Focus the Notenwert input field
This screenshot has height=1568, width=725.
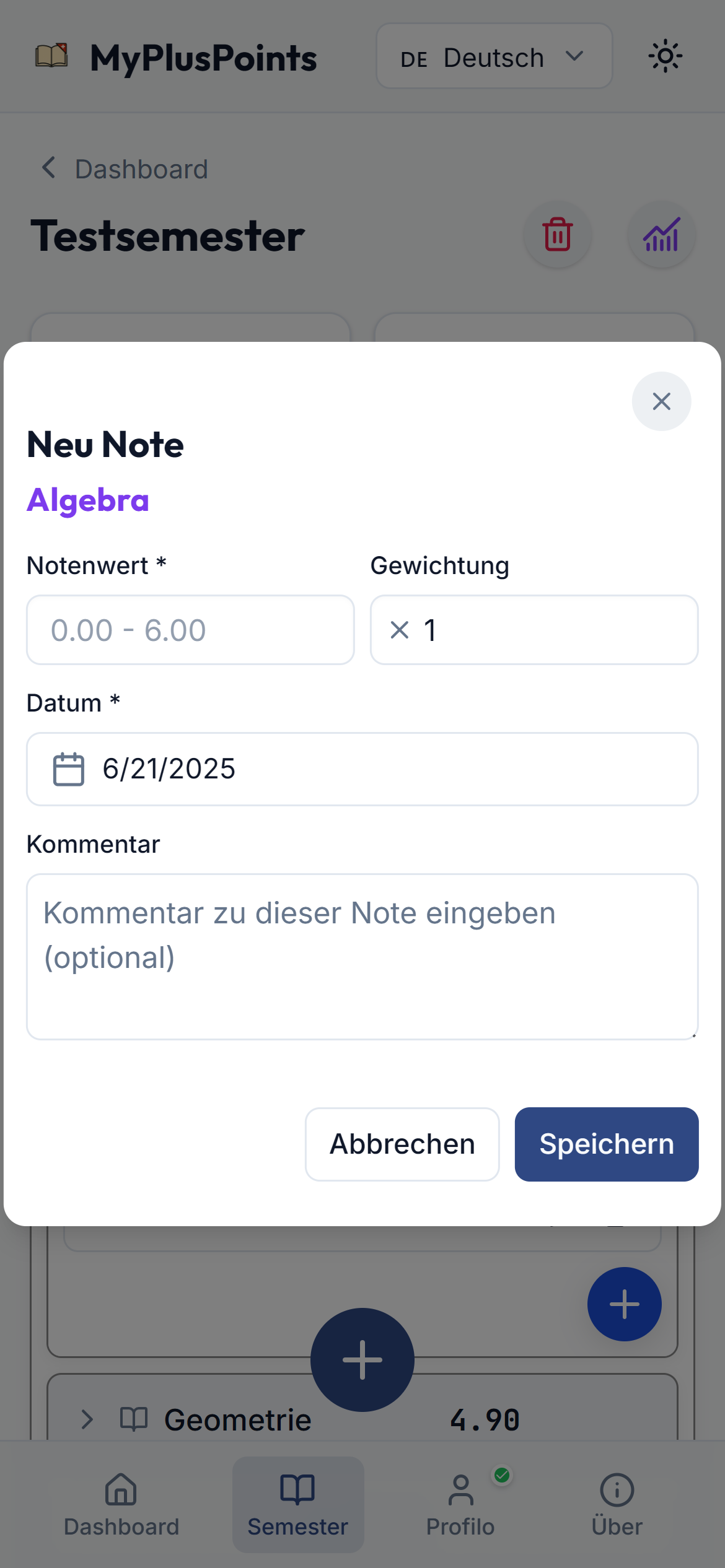point(190,630)
